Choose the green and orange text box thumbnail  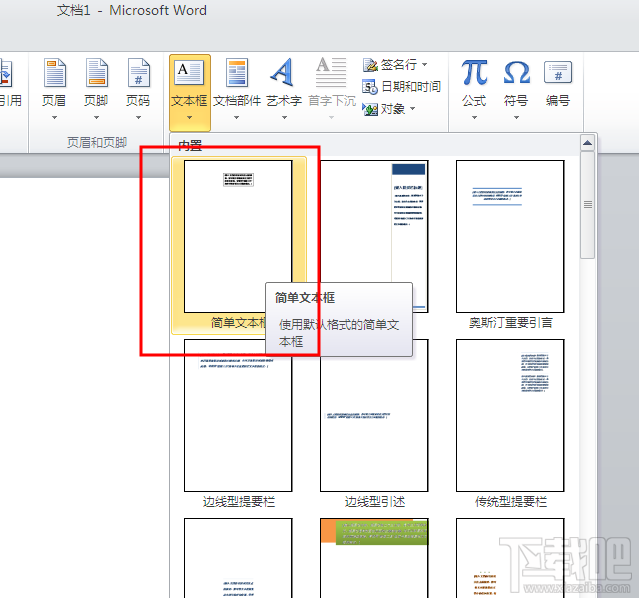pyautogui.click(x=374, y=558)
